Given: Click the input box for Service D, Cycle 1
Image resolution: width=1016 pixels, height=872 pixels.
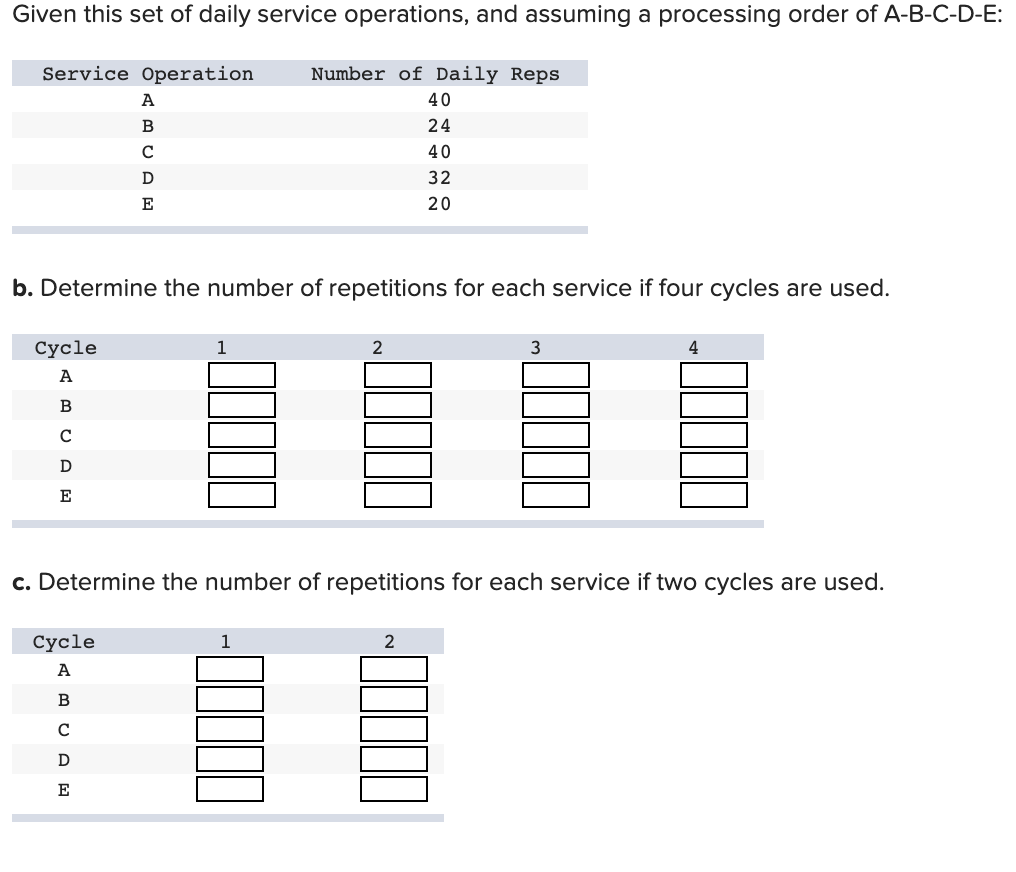Looking at the screenshot, I should click(x=241, y=464).
